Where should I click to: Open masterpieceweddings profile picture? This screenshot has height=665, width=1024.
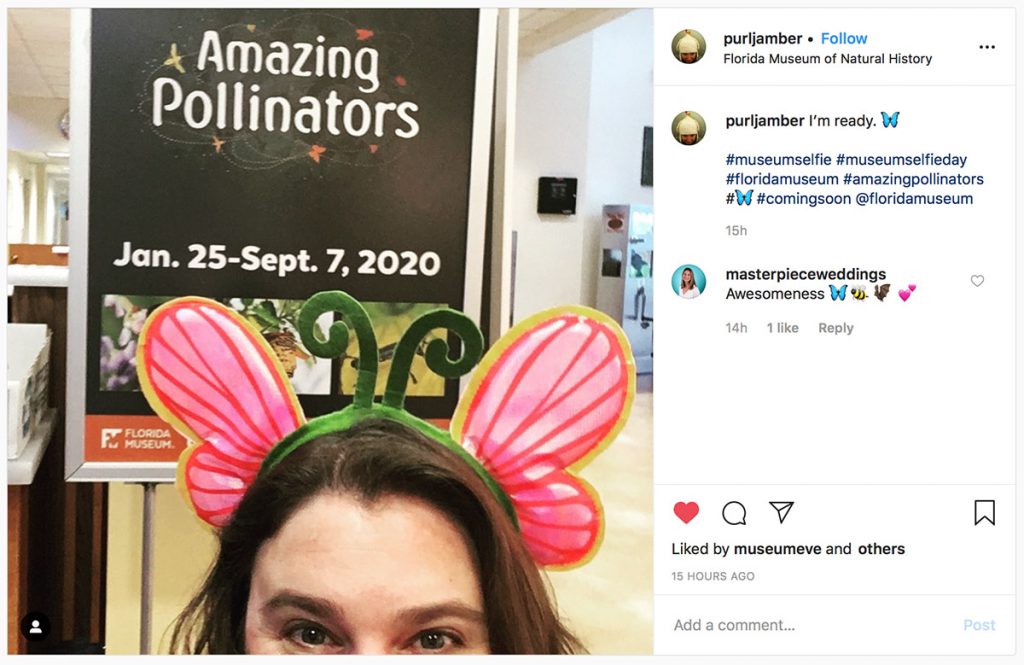688,282
